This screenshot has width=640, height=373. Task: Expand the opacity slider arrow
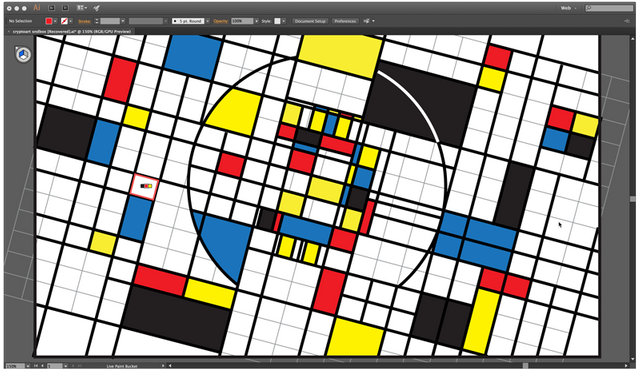pos(257,21)
